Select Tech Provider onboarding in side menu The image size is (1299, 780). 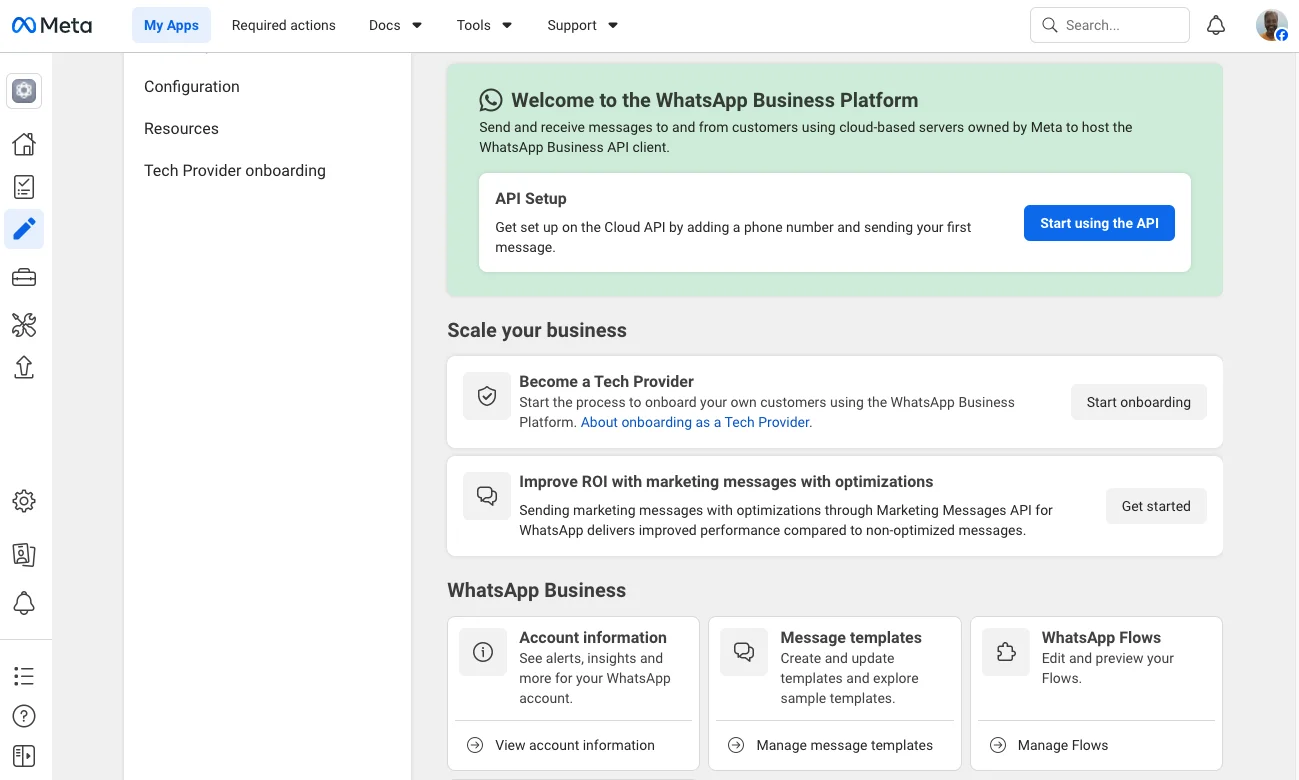tap(235, 171)
